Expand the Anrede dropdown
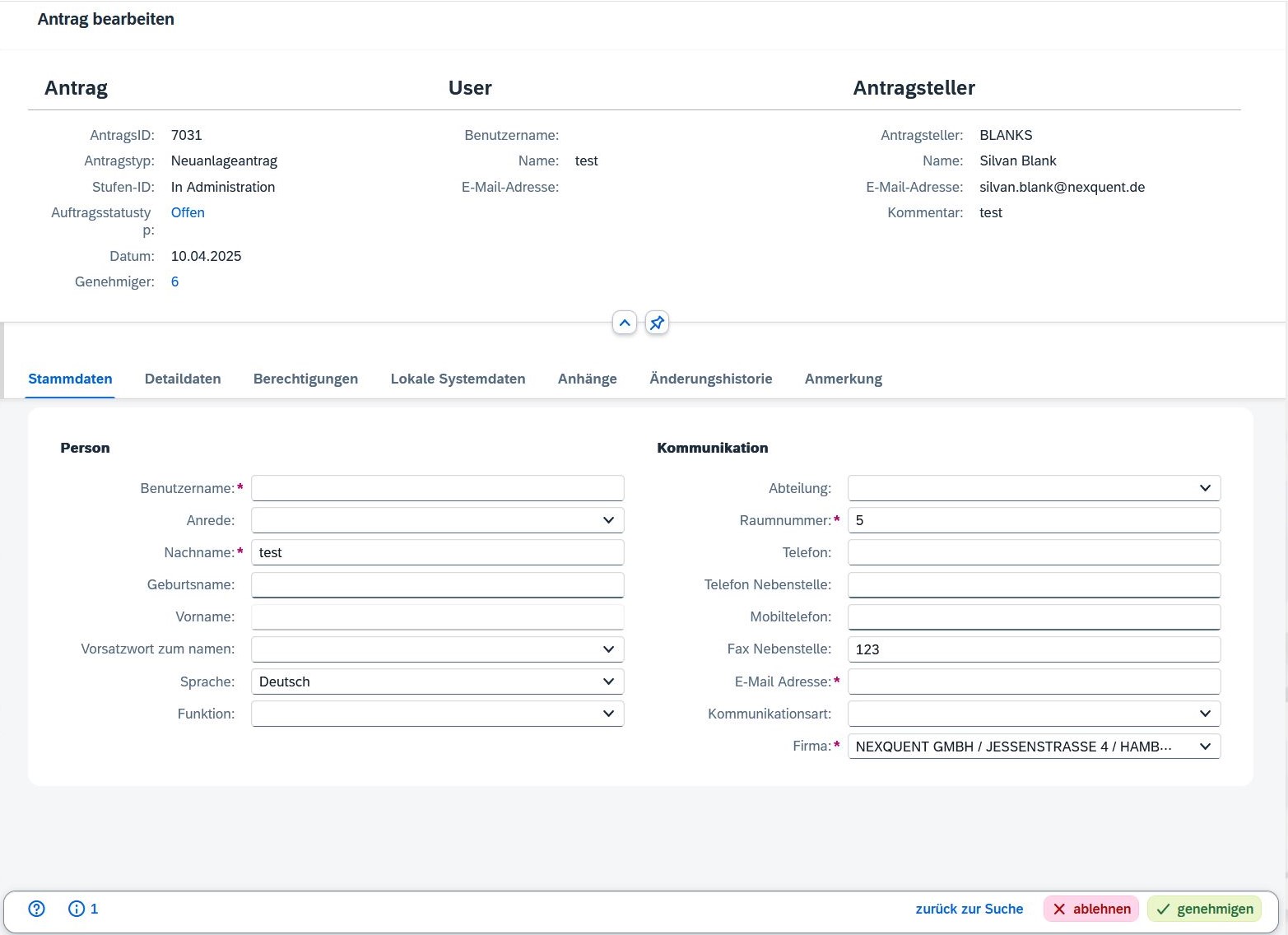1288x935 pixels. 608,520
